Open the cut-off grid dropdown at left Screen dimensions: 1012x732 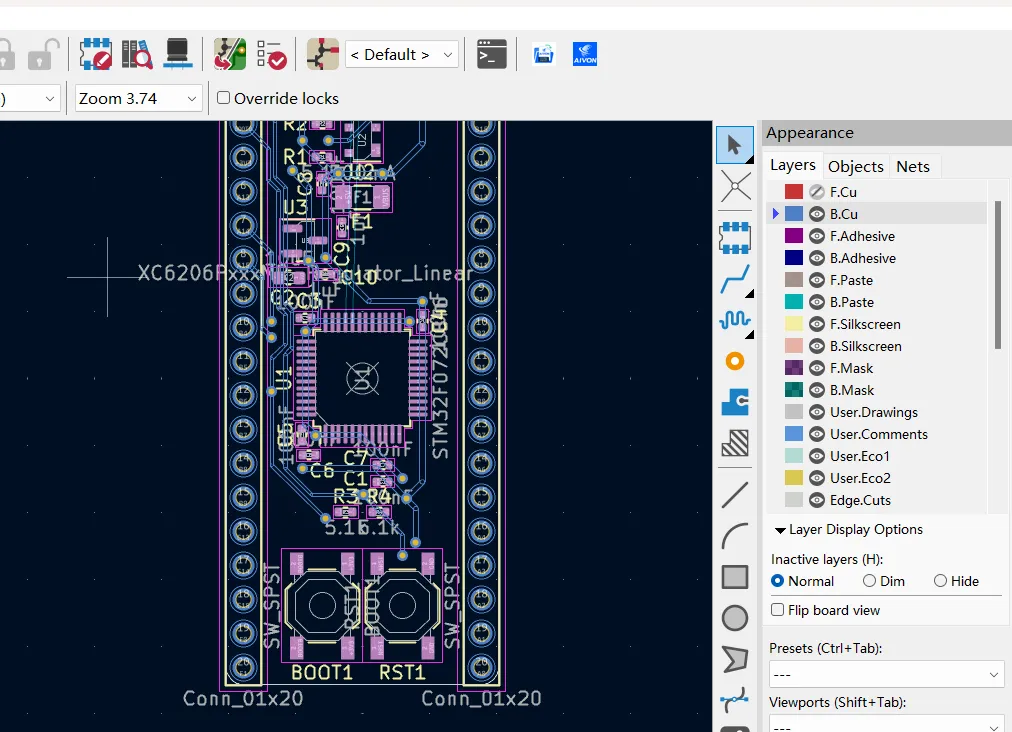pyautogui.click(x=30, y=98)
